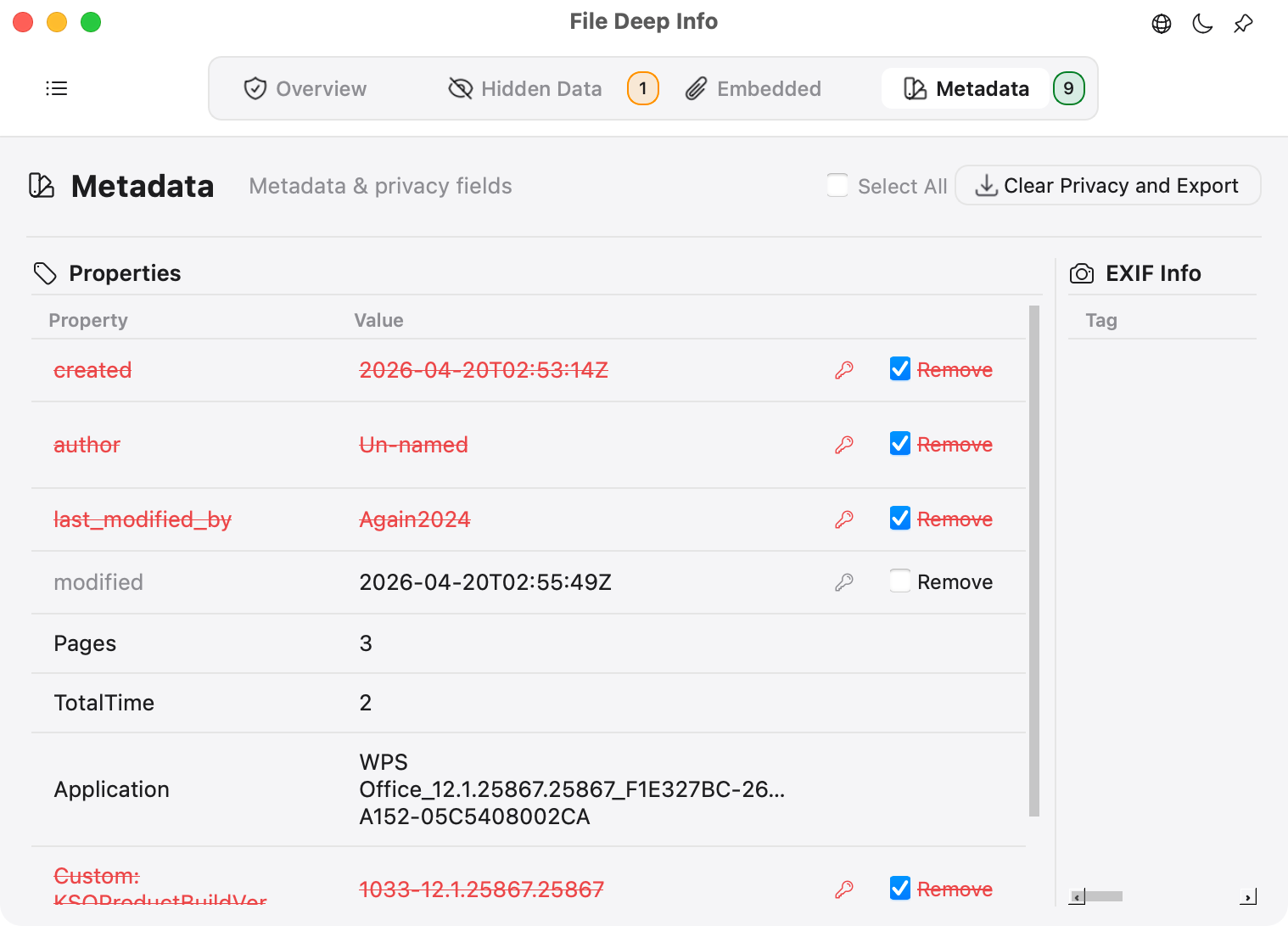Select the value 2026-04-20T02:55:49Z
Image resolution: width=1288 pixels, height=926 pixels.
pyautogui.click(x=485, y=582)
